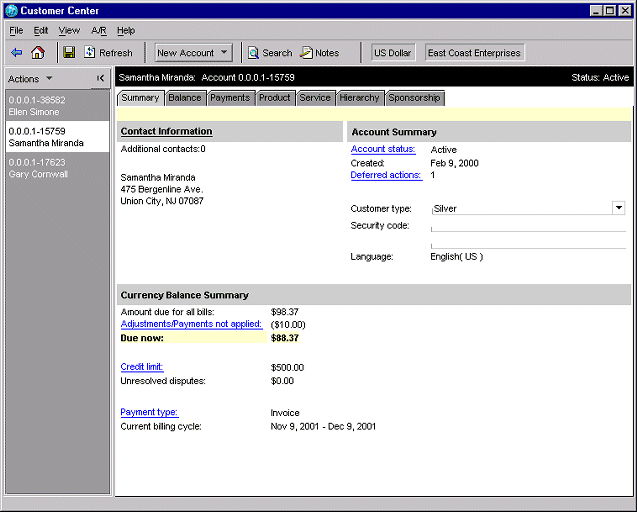Expand the New Account dropdown
The height and width of the screenshot is (512, 637).
pos(224,53)
